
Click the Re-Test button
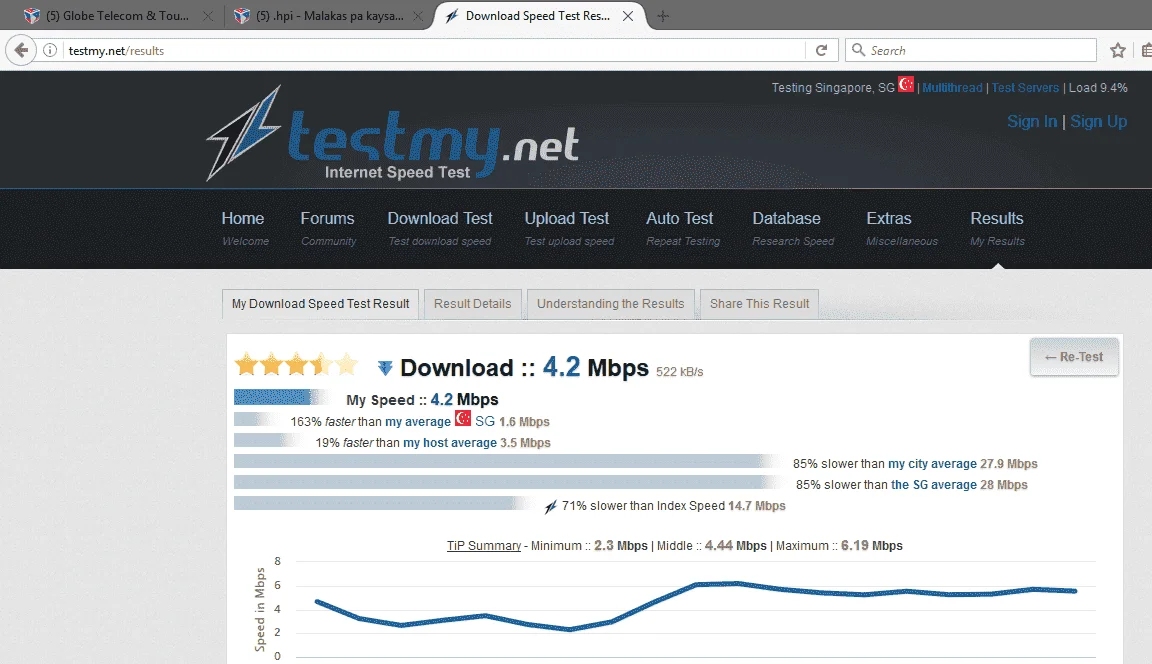1074,357
